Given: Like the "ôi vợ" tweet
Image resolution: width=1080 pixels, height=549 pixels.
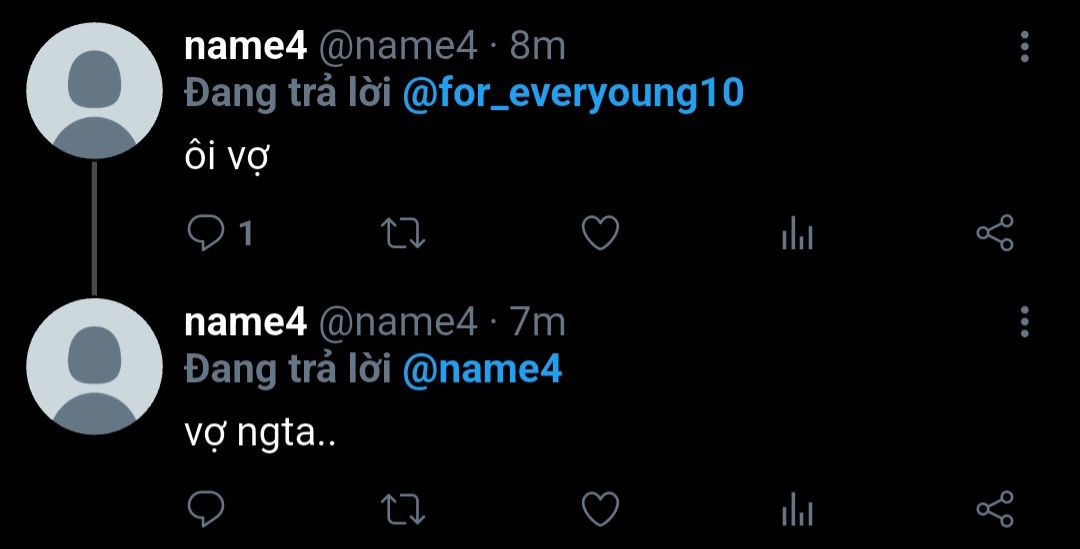Looking at the screenshot, I should point(600,234).
